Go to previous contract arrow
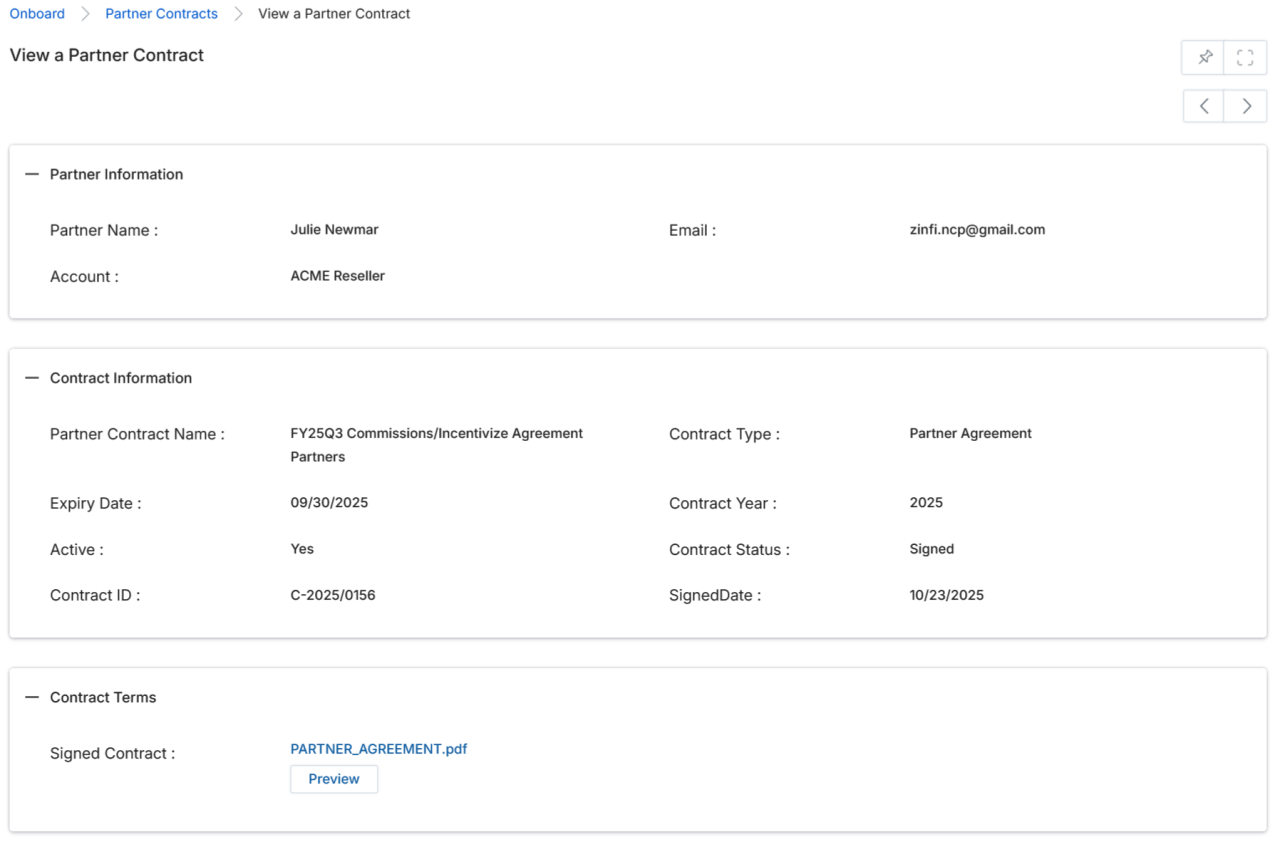 [x=1204, y=106]
